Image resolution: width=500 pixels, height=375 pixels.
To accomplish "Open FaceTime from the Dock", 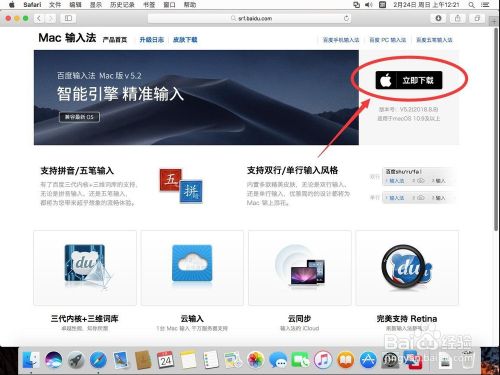I will 300,360.
